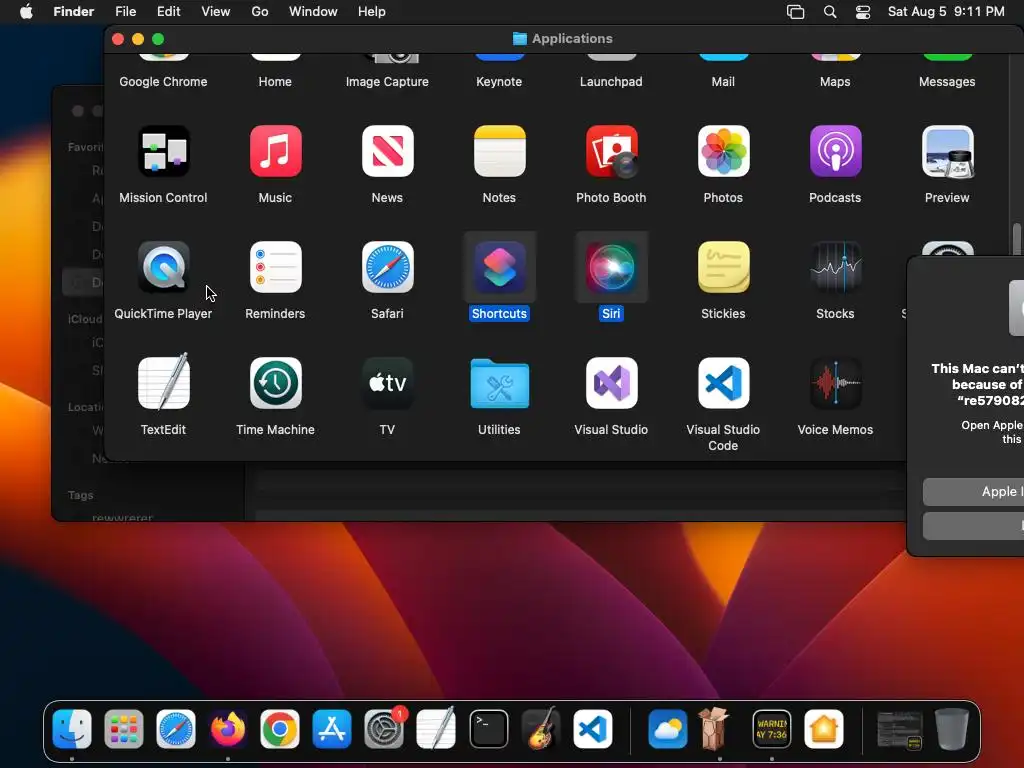Open Google Chrome from the Dock
Screen dimensions: 1024x768
(x=280, y=729)
